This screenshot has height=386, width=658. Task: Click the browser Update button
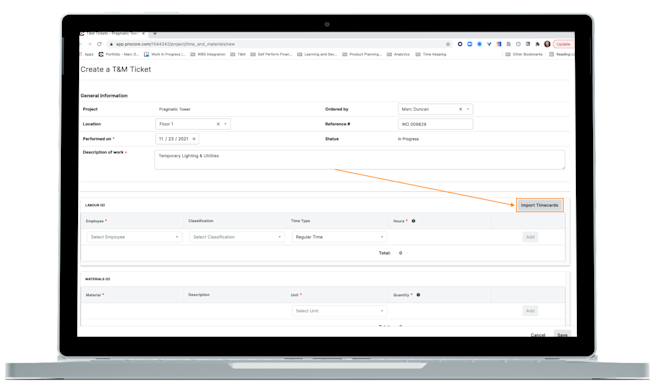tap(563, 44)
